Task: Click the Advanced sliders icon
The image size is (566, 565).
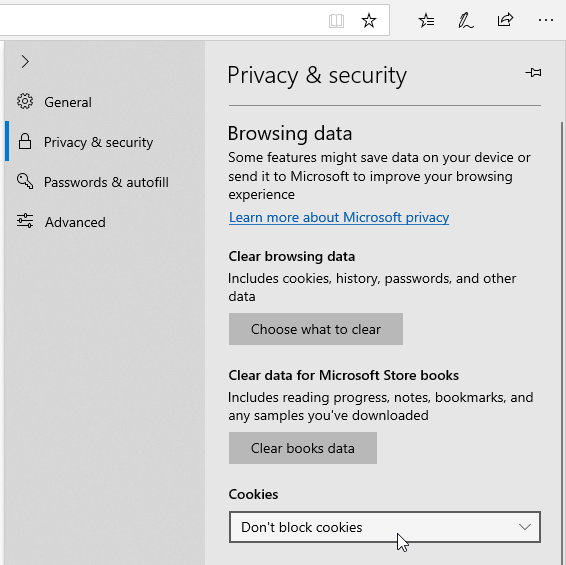Action: pos(25,221)
